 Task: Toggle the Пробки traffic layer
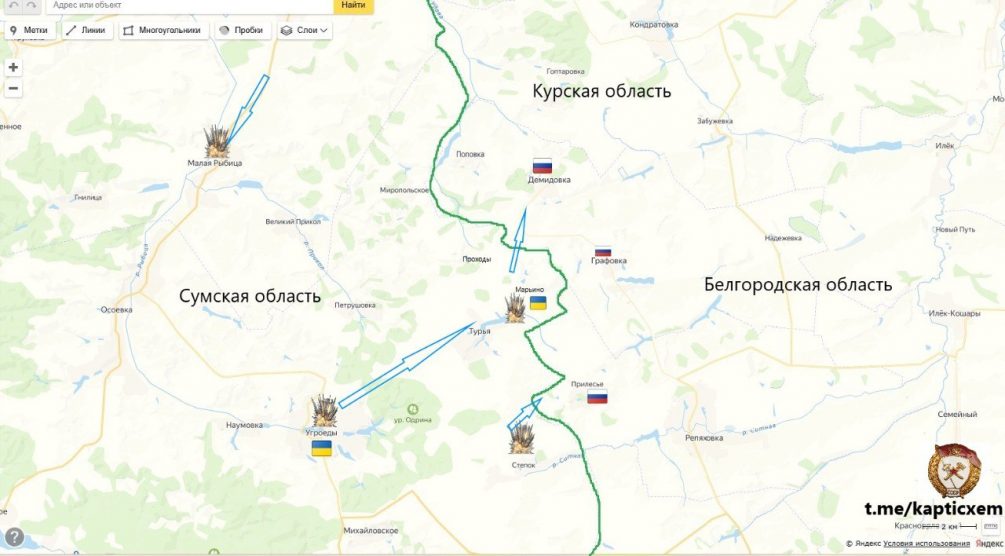(242, 30)
